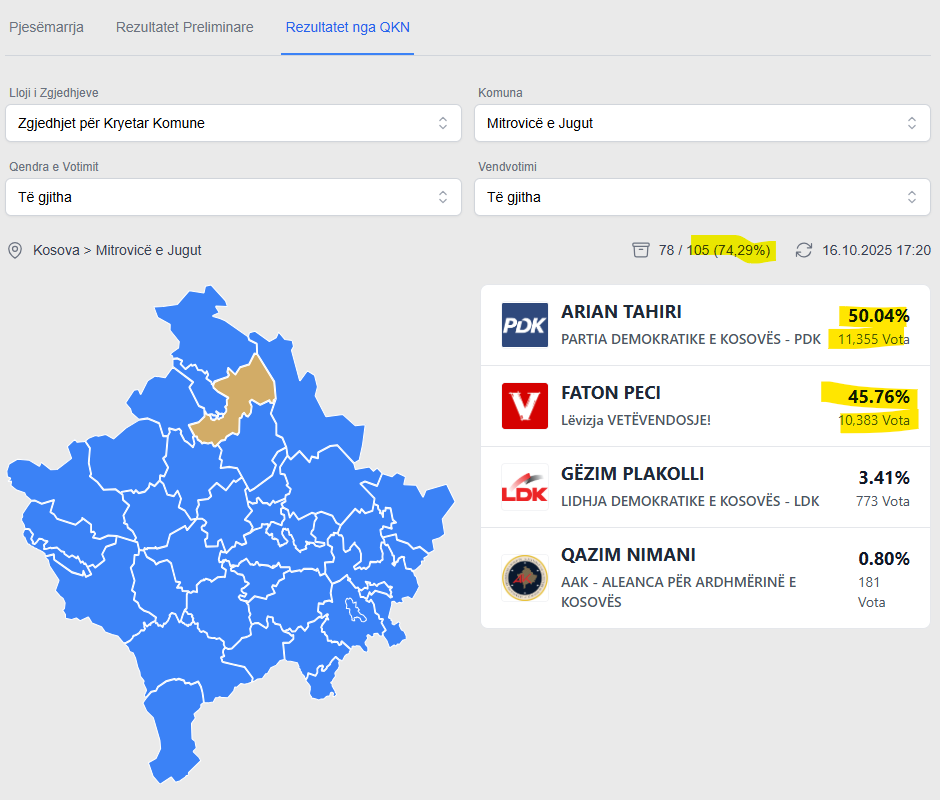Expand the Vendvotimi dropdown

[702, 197]
